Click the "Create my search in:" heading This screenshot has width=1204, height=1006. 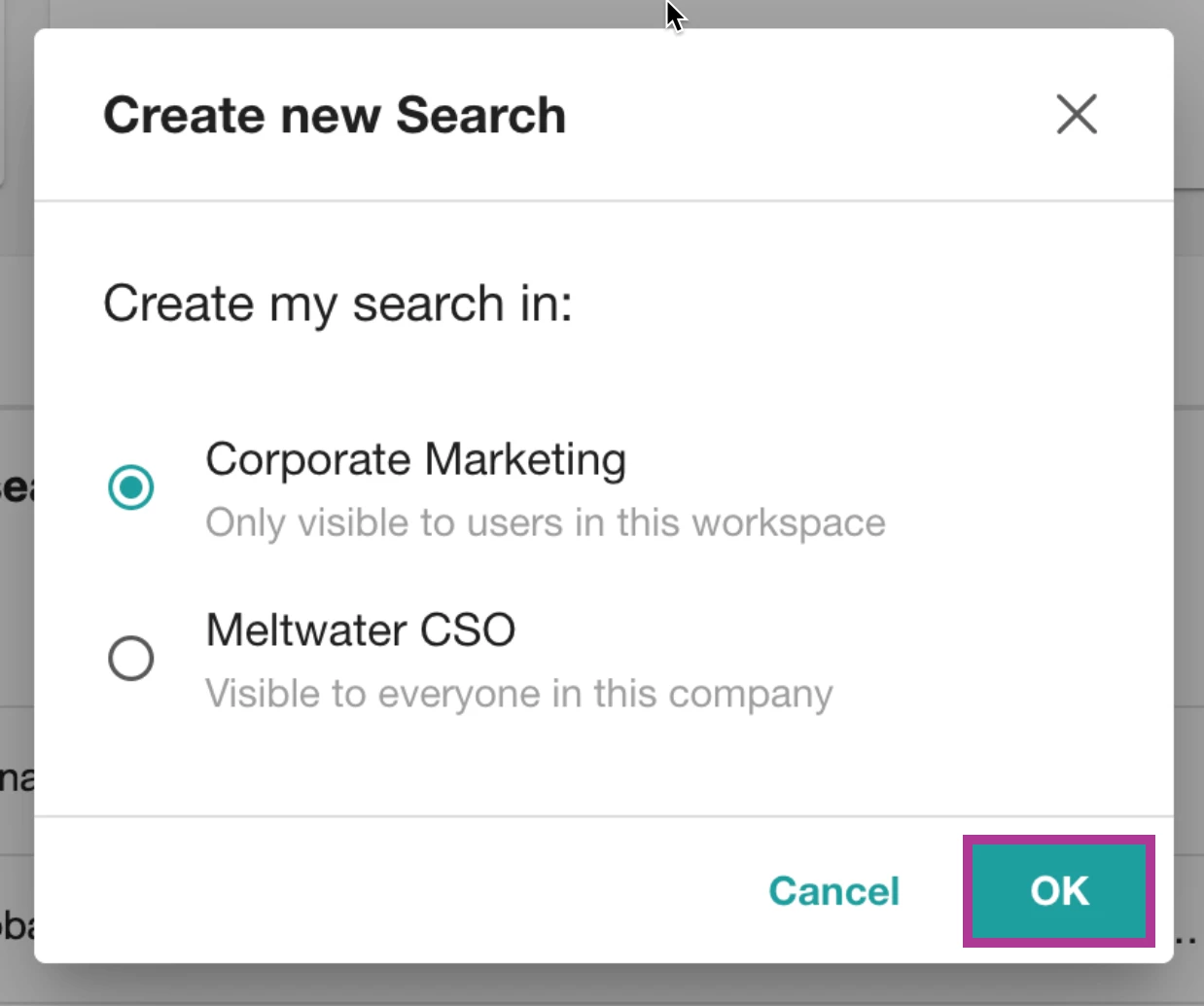coord(337,304)
